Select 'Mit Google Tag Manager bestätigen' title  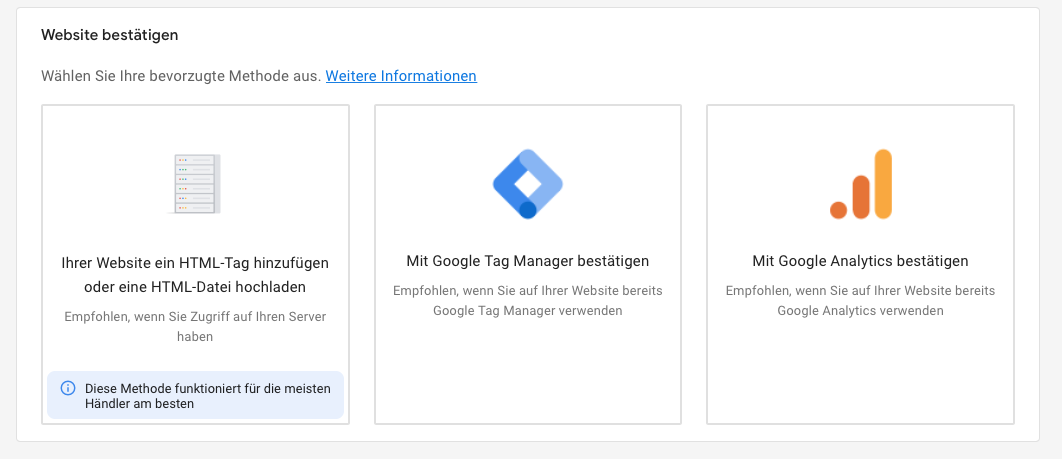[x=528, y=261]
